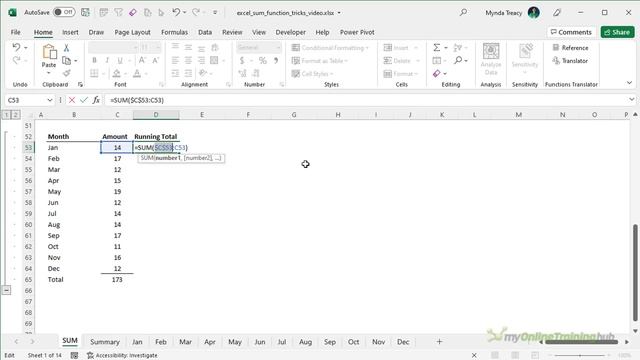Select the Jan sheet tab

(x=137, y=342)
